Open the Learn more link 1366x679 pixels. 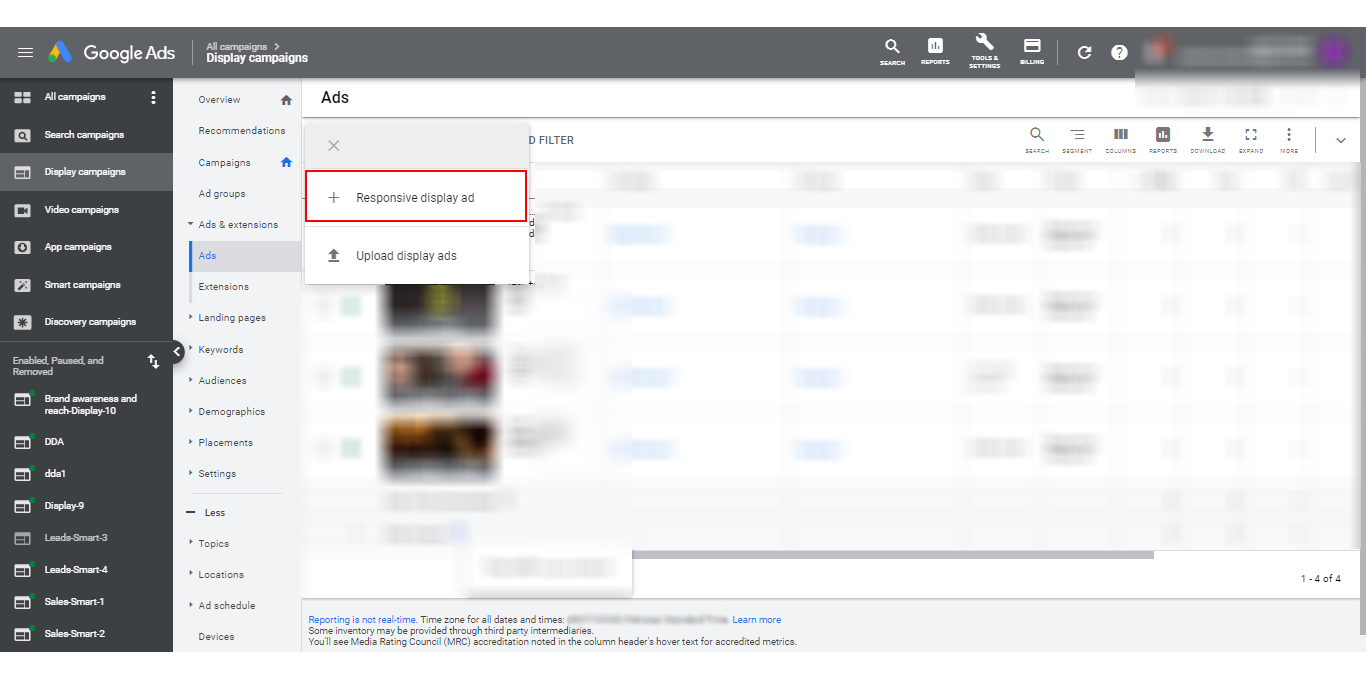(756, 620)
